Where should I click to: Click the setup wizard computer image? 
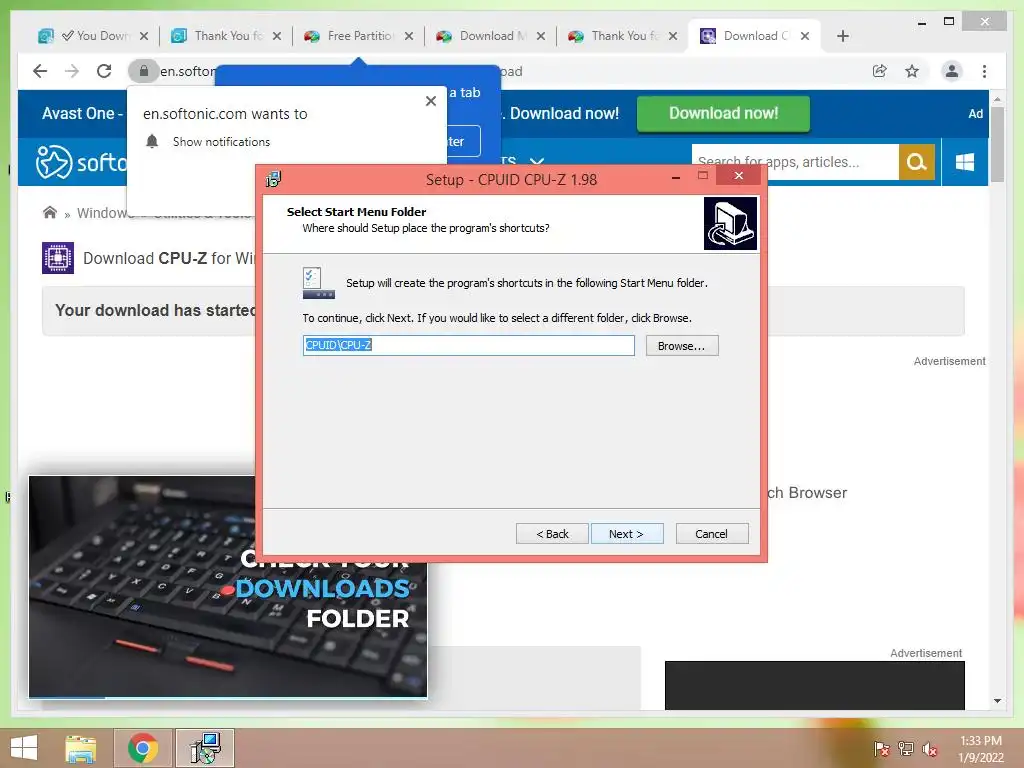[730, 223]
